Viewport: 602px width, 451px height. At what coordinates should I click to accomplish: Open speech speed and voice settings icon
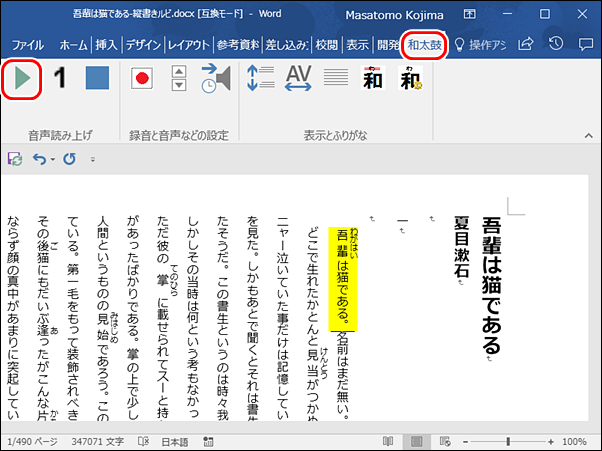click(216, 78)
